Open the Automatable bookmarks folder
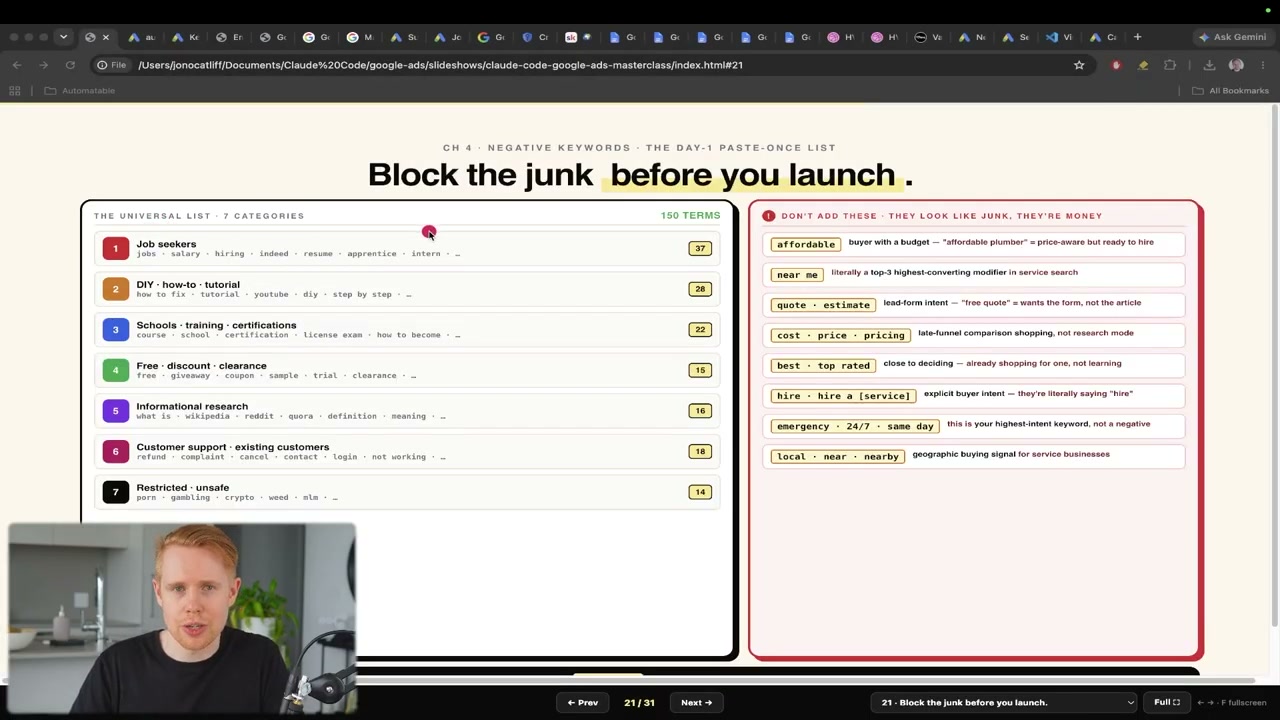 80,91
